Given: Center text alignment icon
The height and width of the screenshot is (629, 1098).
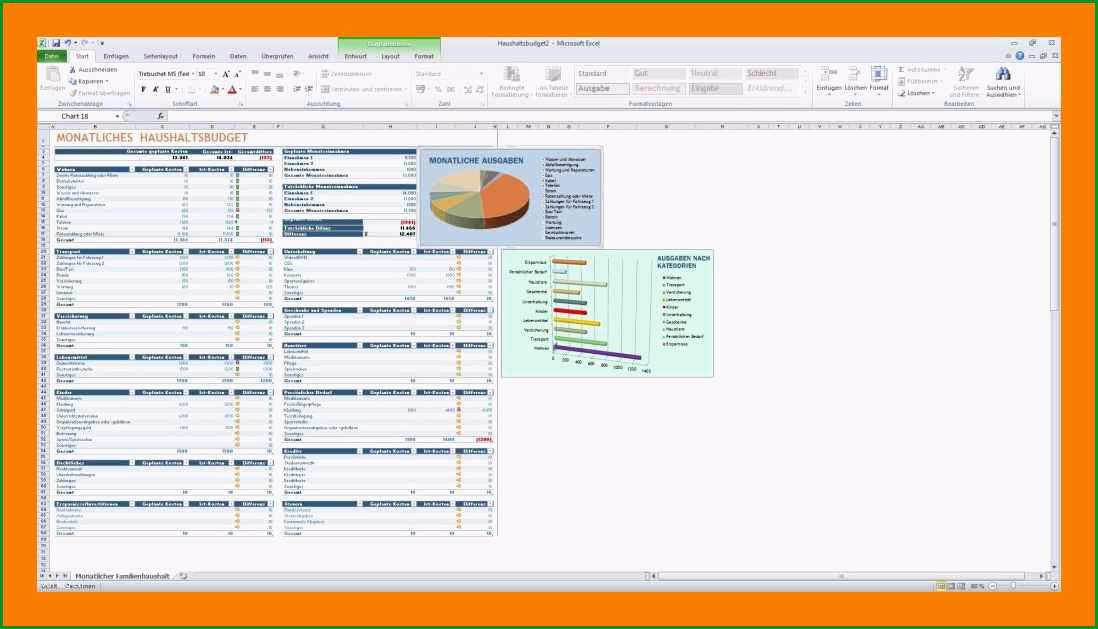Looking at the screenshot, I should [x=267, y=90].
